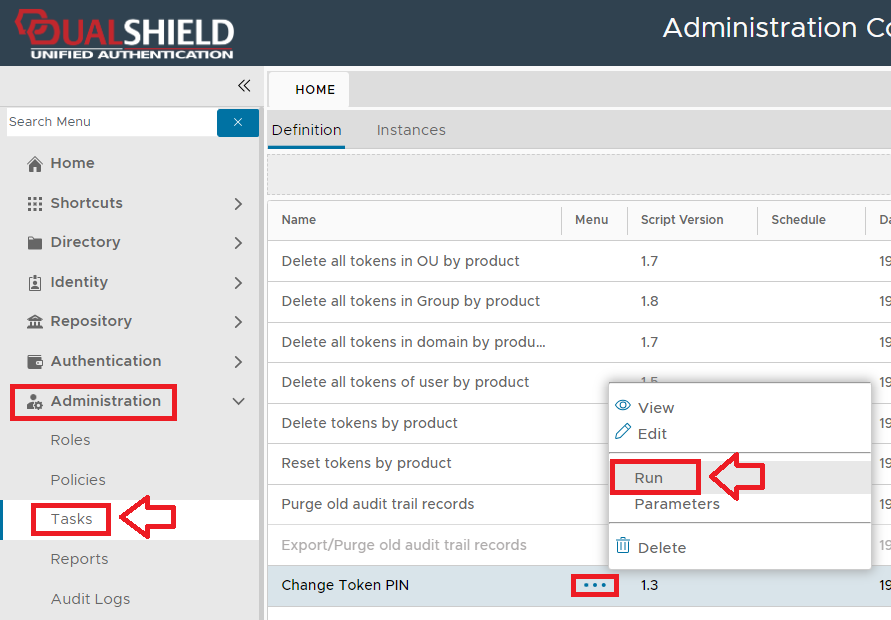Click the Directory folder icon
Image resolution: width=891 pixels, height=620 pixels.
tap(35, 243)
